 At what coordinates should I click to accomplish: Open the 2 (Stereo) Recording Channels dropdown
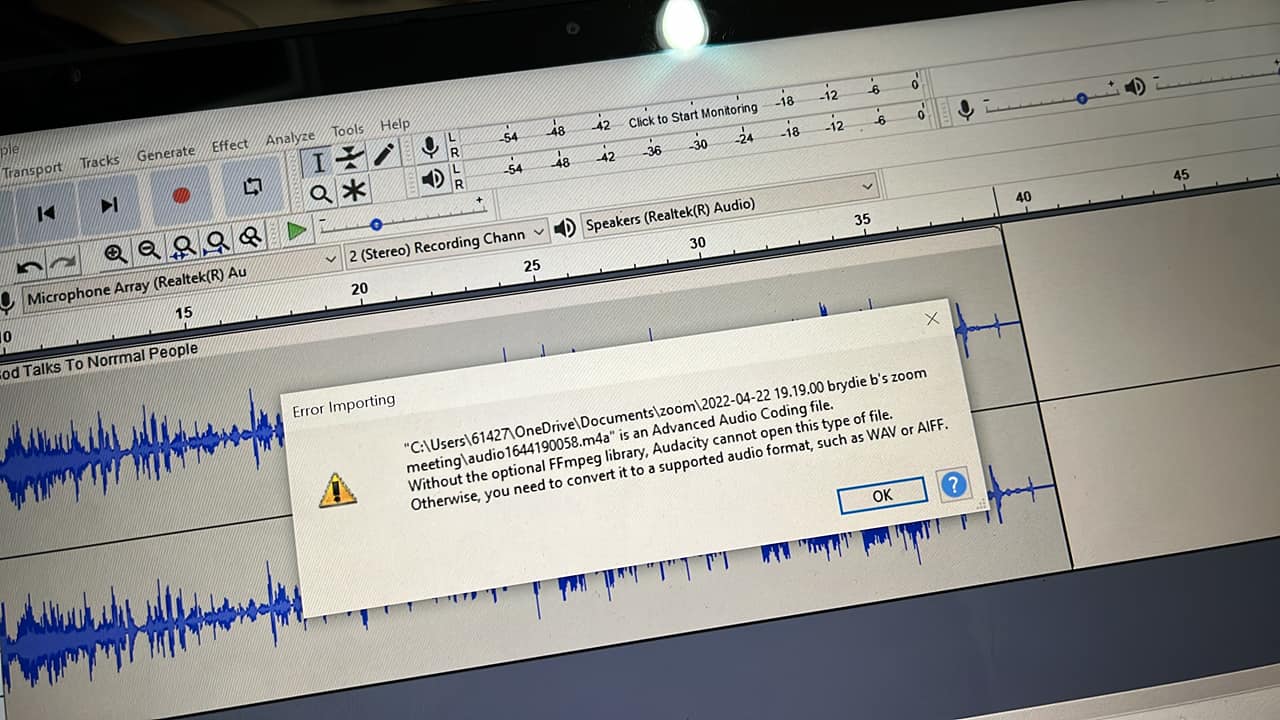tap(447, 242)
